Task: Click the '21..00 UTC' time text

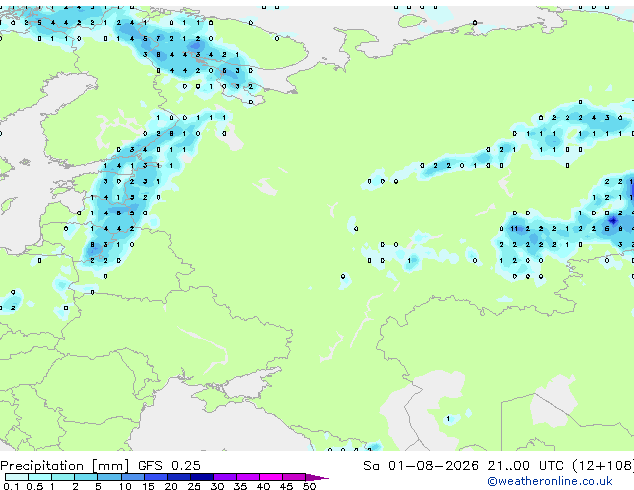Action: click(x=525, y=466)
